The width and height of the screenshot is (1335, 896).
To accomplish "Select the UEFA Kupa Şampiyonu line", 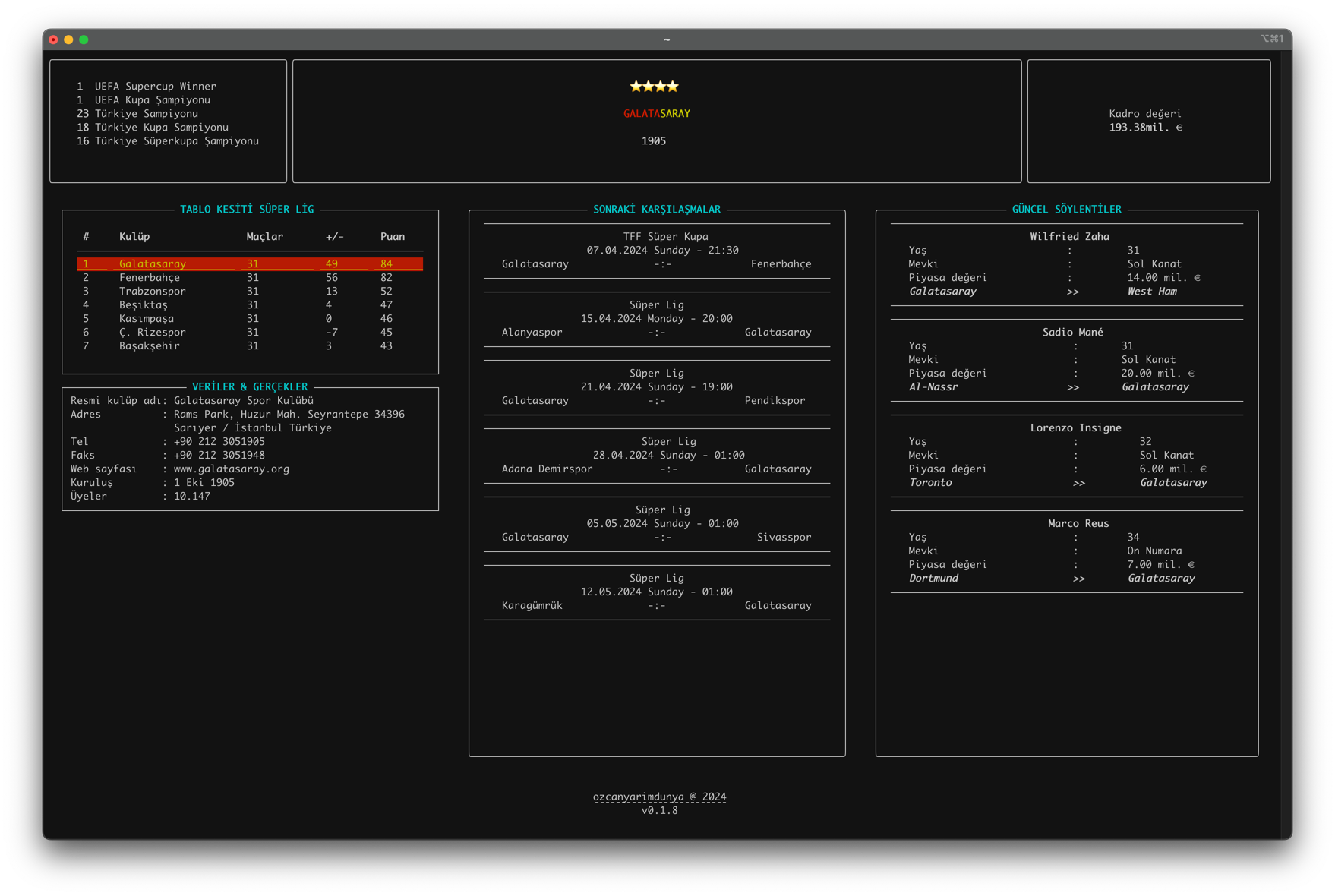I will [x=144, y=99].
